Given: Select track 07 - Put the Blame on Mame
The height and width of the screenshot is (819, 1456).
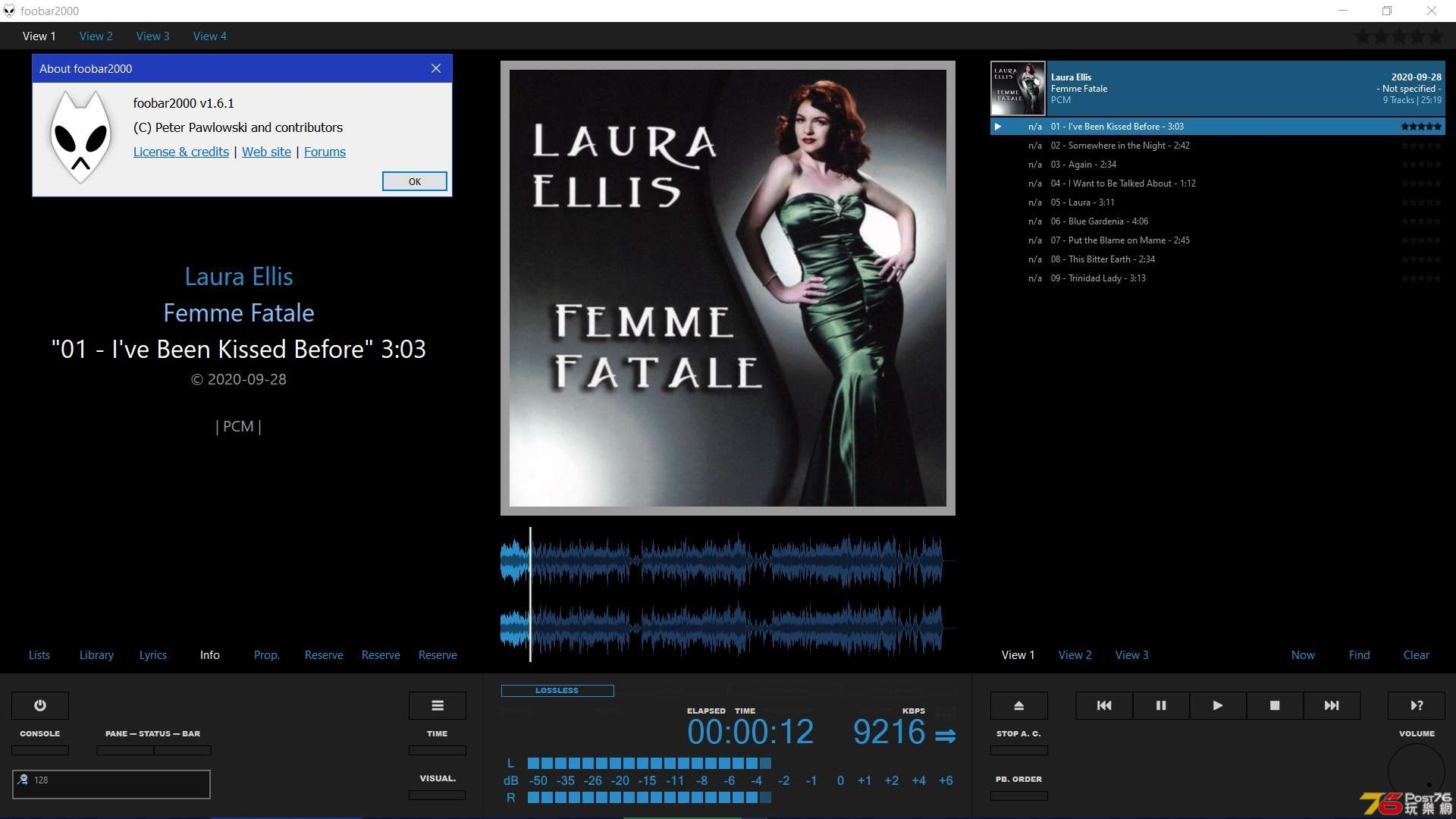Looking at the screenshot, I should [x=1218, y=240].
